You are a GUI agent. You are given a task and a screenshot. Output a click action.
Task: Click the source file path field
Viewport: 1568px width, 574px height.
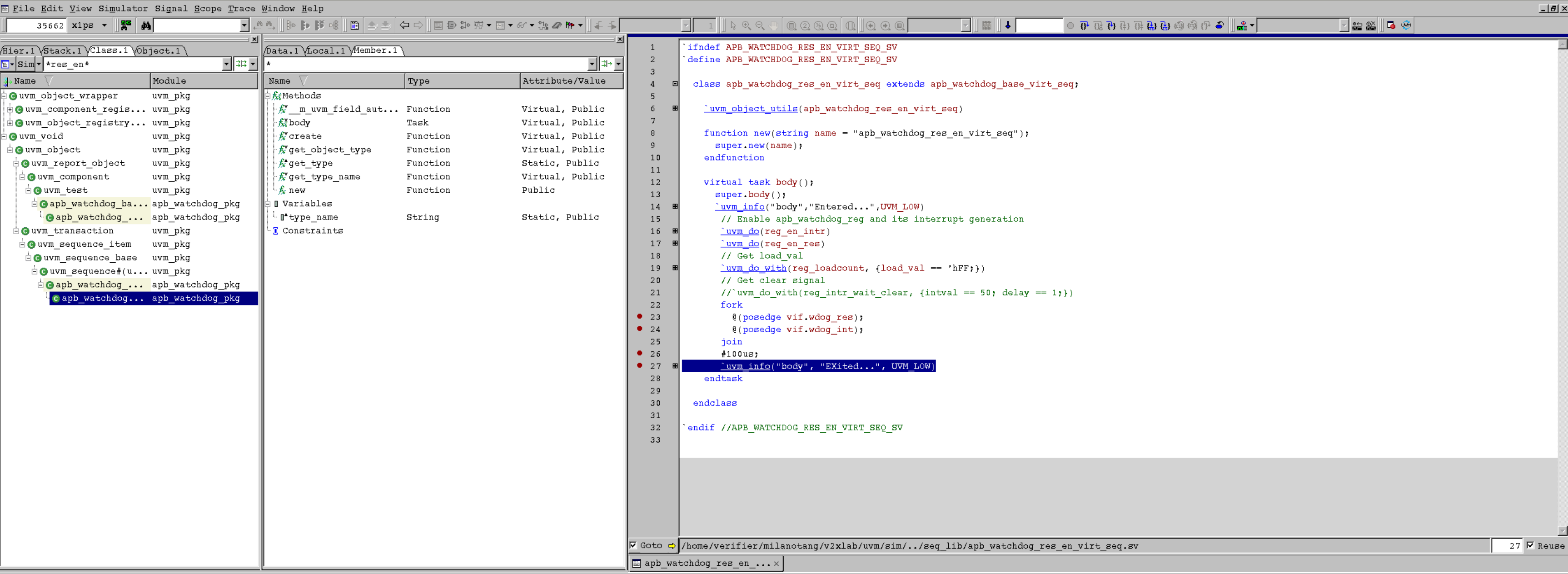click(x=1085, y=546)
